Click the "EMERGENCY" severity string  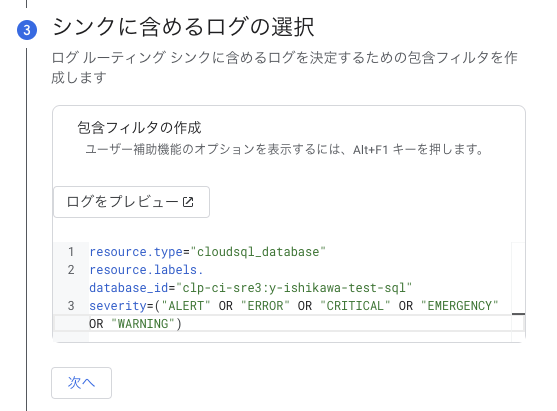point(459,306)
